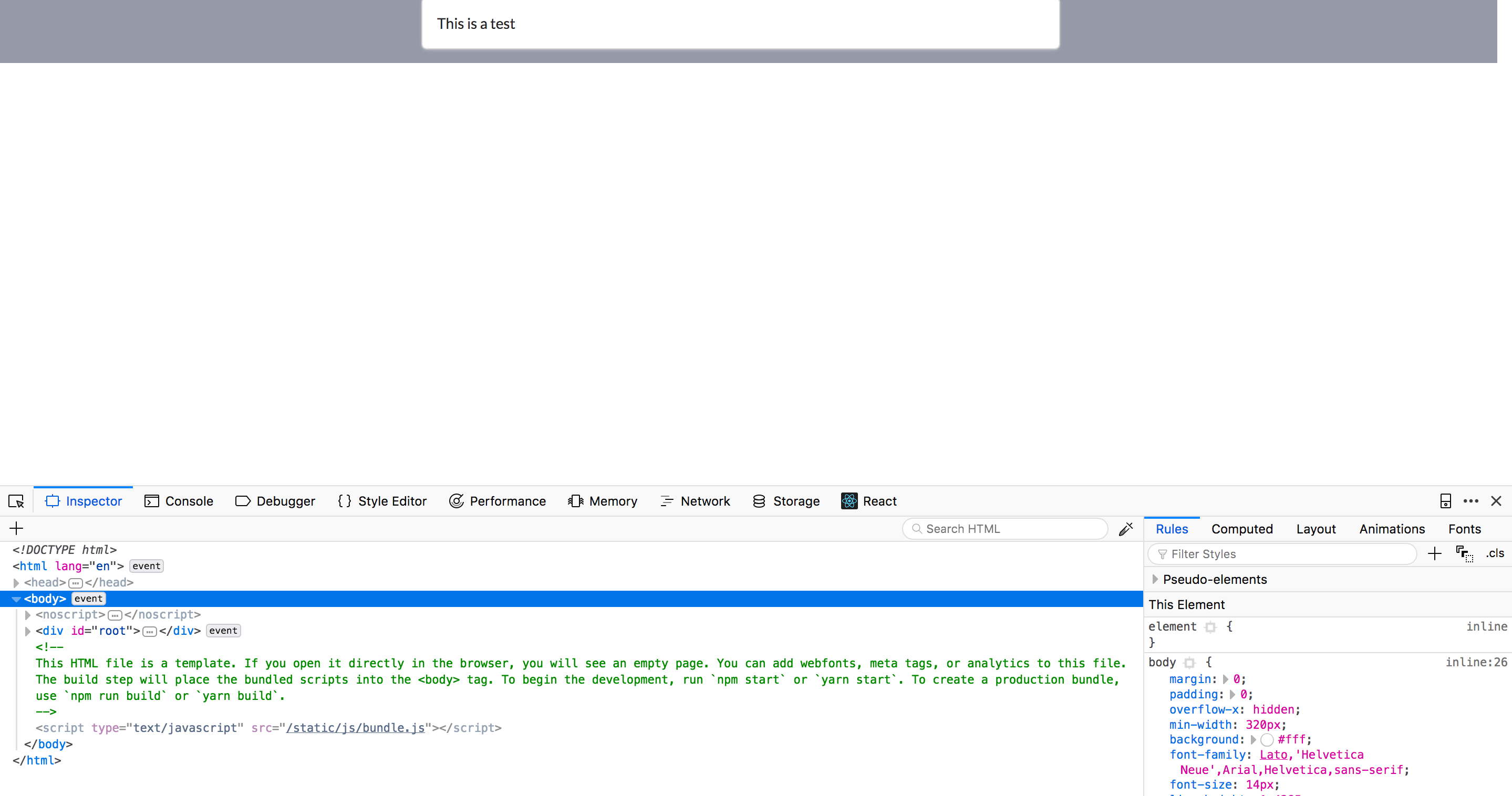Open the React devtools tab

[869, 501]
